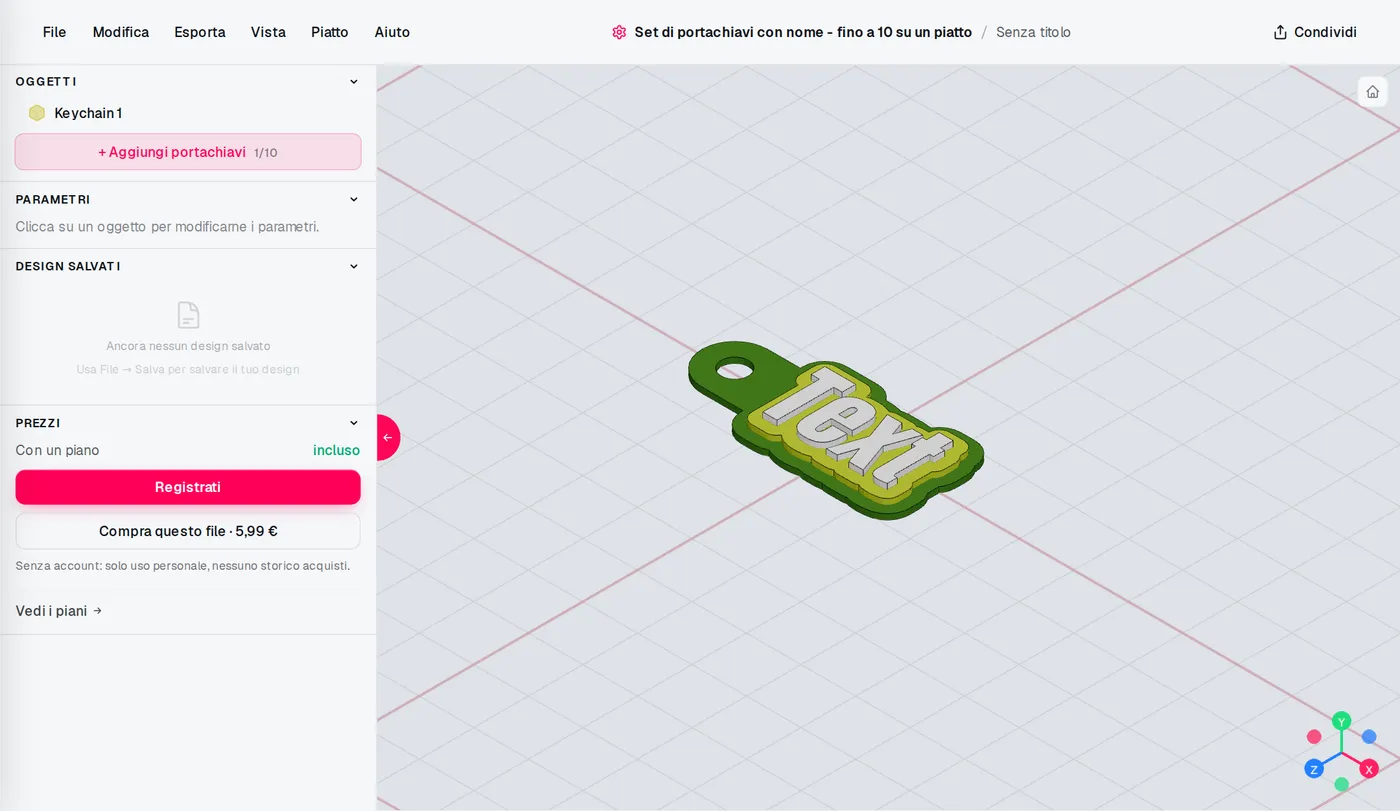Collapse the OGGETTI section chevron
1400x811 pixels.
[353, 82]
